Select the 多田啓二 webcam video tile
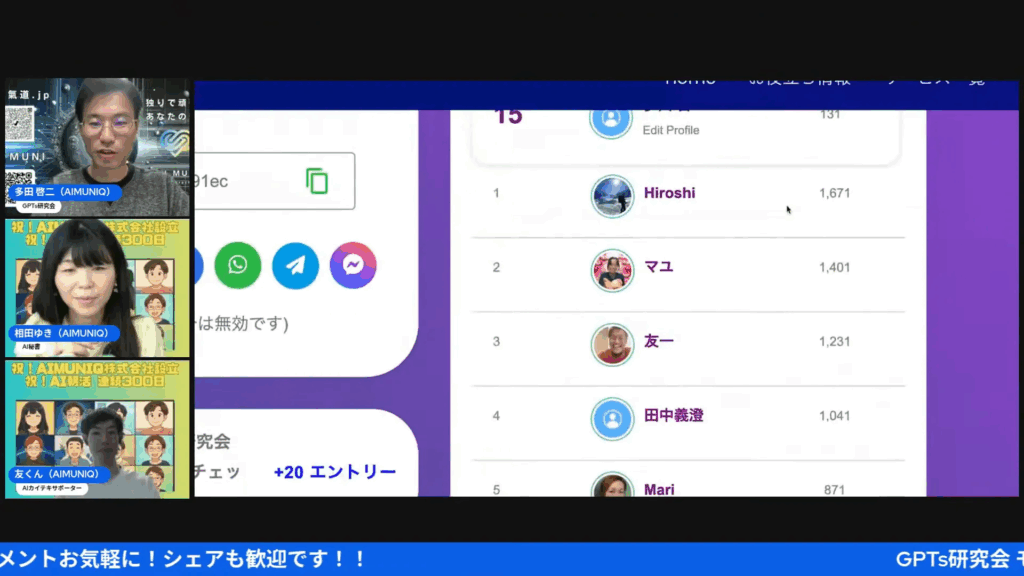Image resolution: width=1024 pixels, height=576 pixels. (x=97, y=147)
